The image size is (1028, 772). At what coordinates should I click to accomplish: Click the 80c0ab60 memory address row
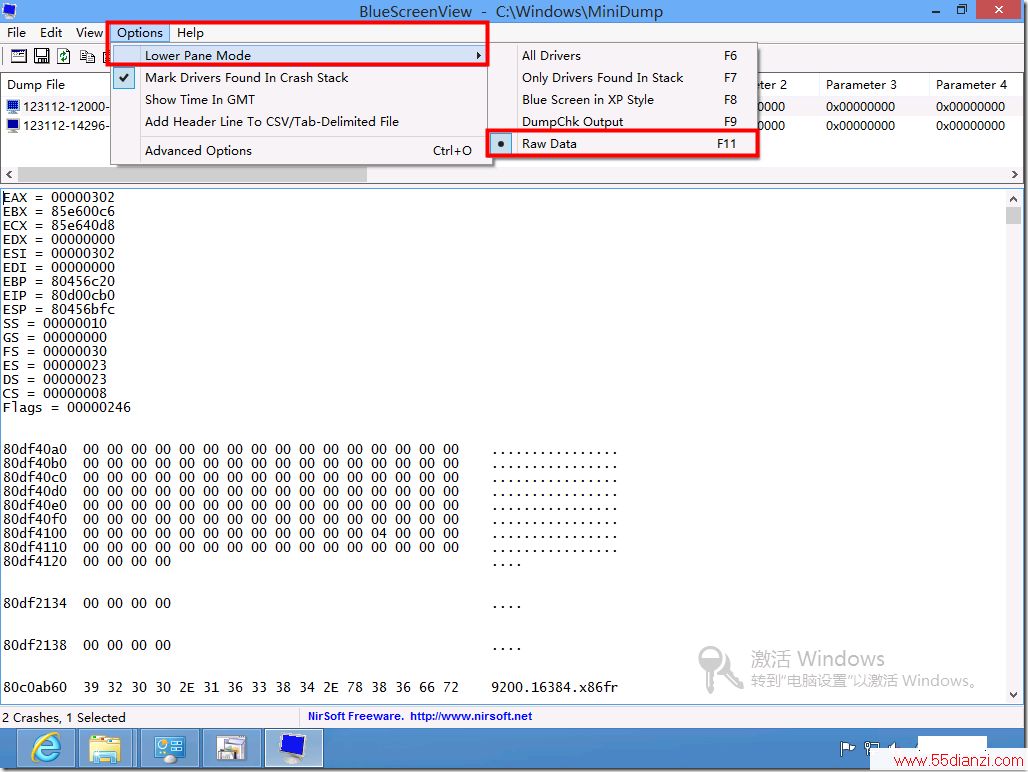point(310,687)
